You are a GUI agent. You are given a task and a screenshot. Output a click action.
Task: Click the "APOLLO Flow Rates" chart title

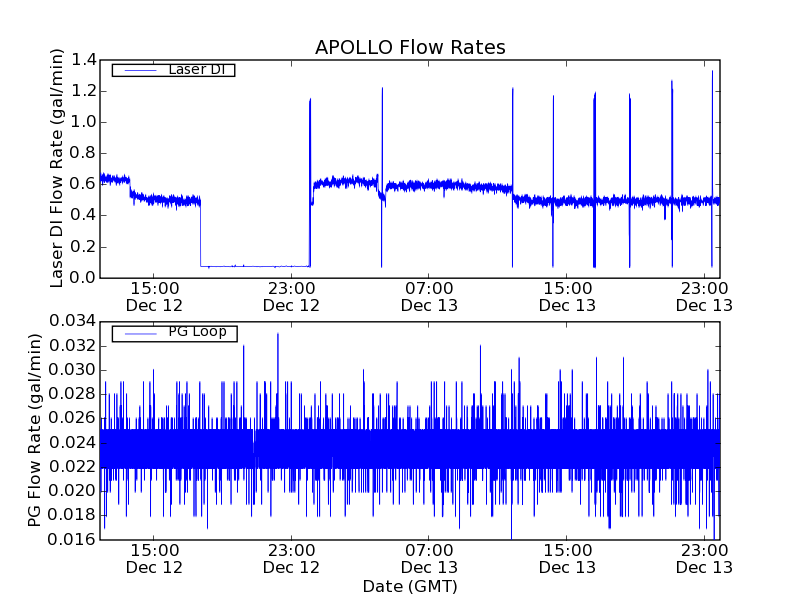coord(410,47)
